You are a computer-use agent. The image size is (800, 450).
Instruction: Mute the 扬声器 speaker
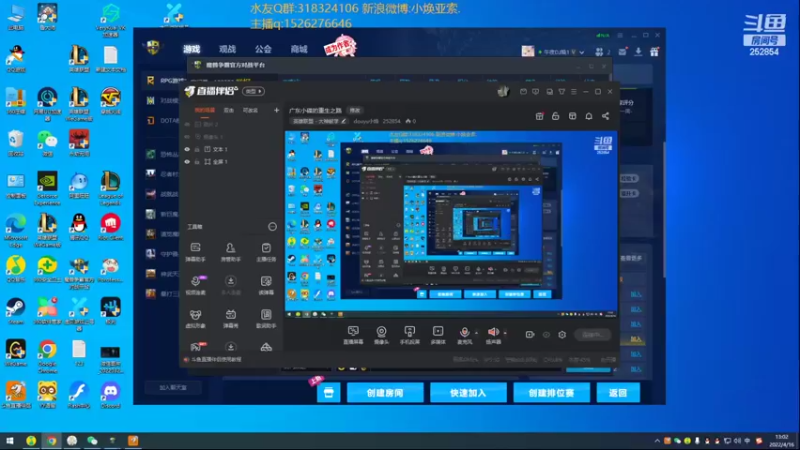click(x=493, y=335)
